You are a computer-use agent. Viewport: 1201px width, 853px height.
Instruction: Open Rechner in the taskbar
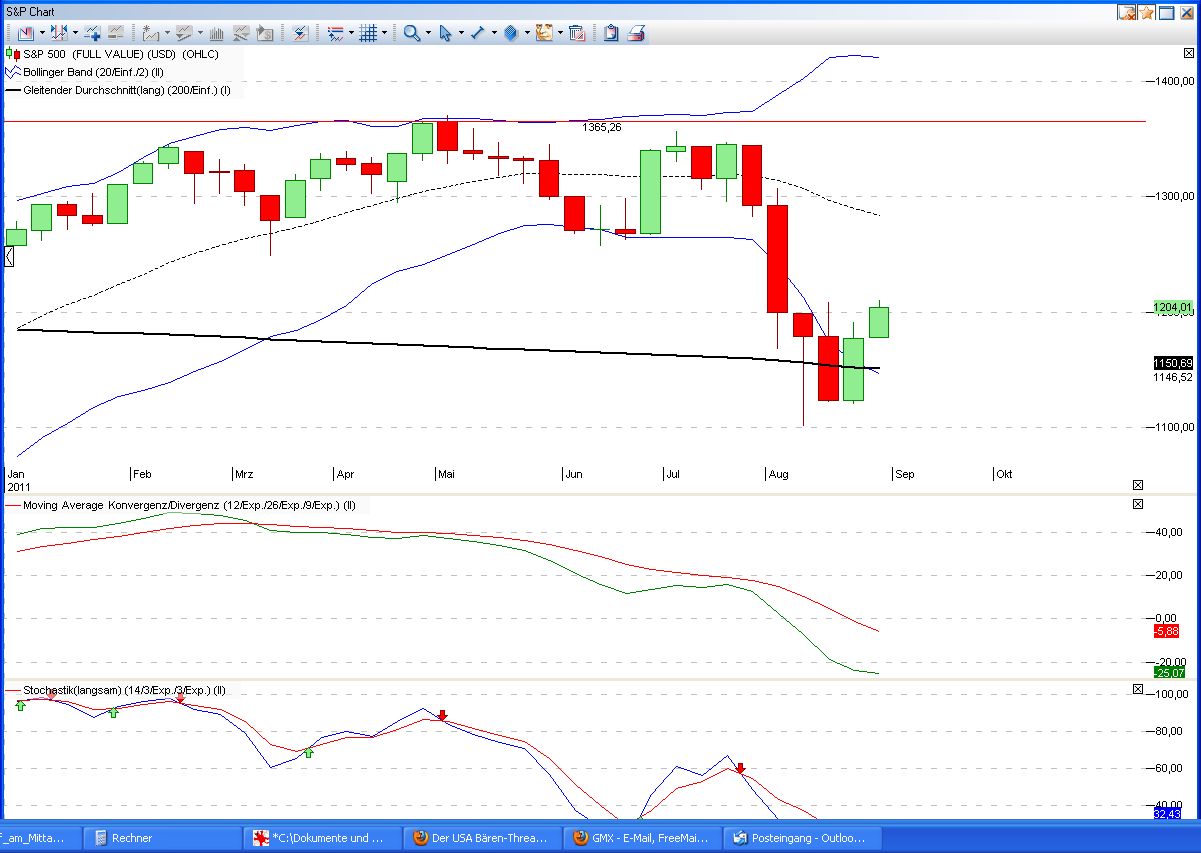pos(161,838)
